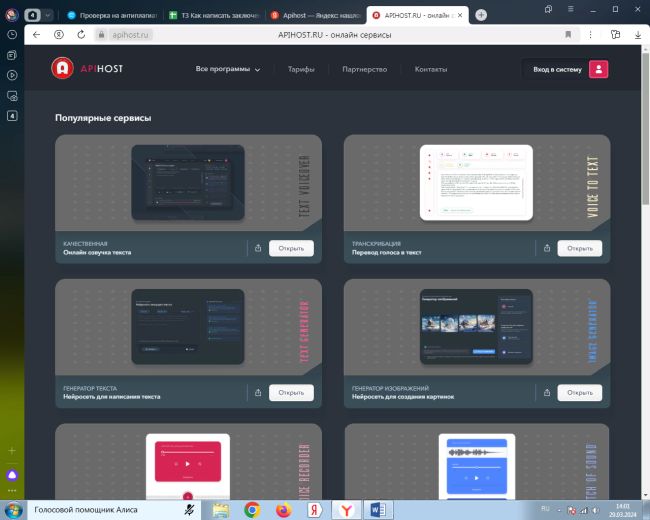Open the browser three-dot menu

pos(590,35)
